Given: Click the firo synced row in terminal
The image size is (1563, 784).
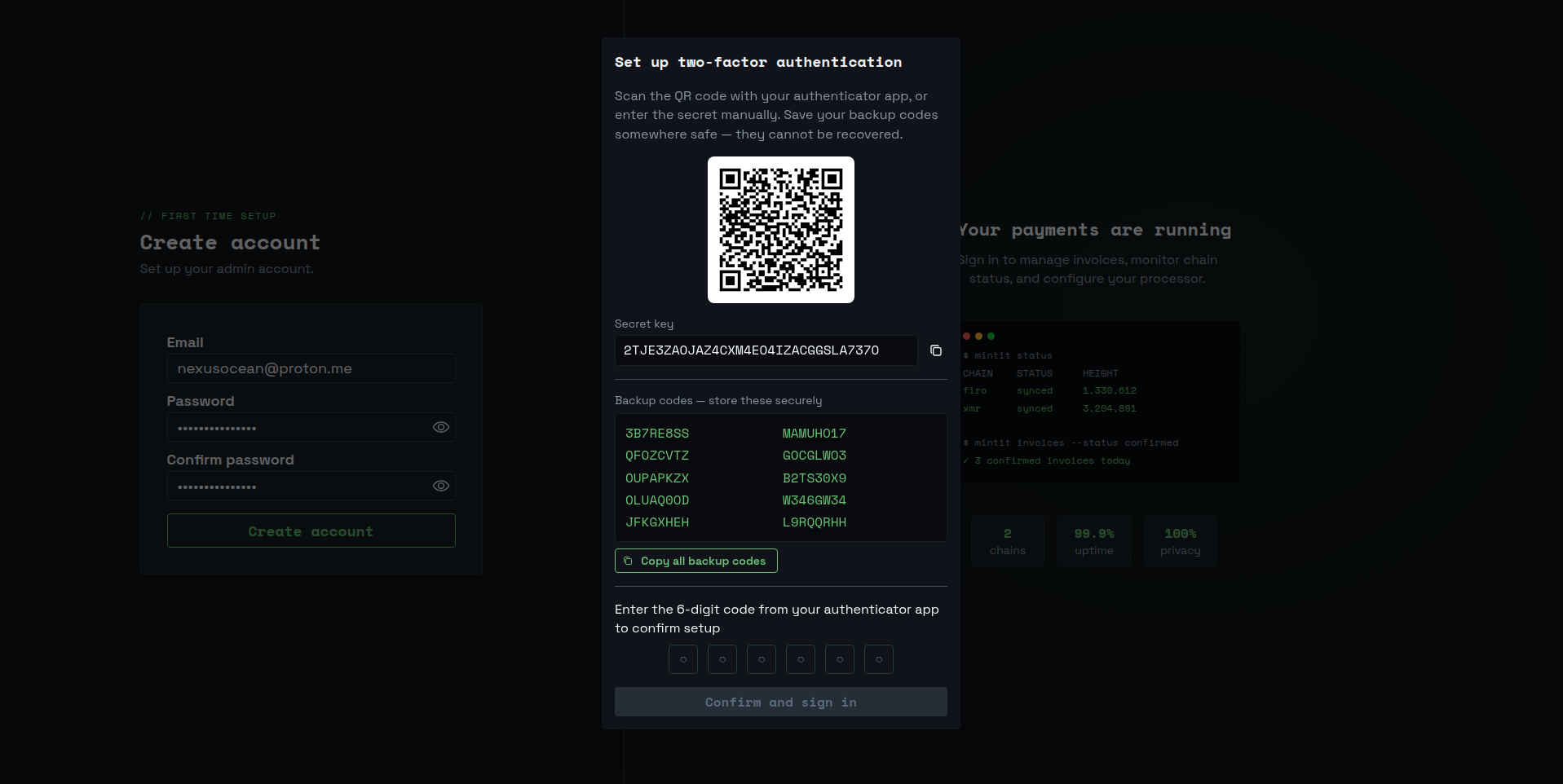Looking at the screenshot, I should tap(1050, 390).
